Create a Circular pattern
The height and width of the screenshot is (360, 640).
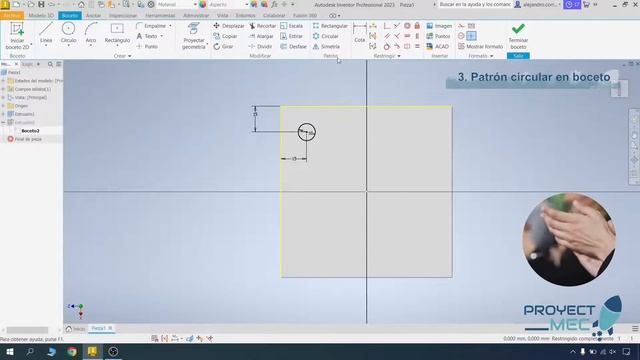[x=326, y=36]
